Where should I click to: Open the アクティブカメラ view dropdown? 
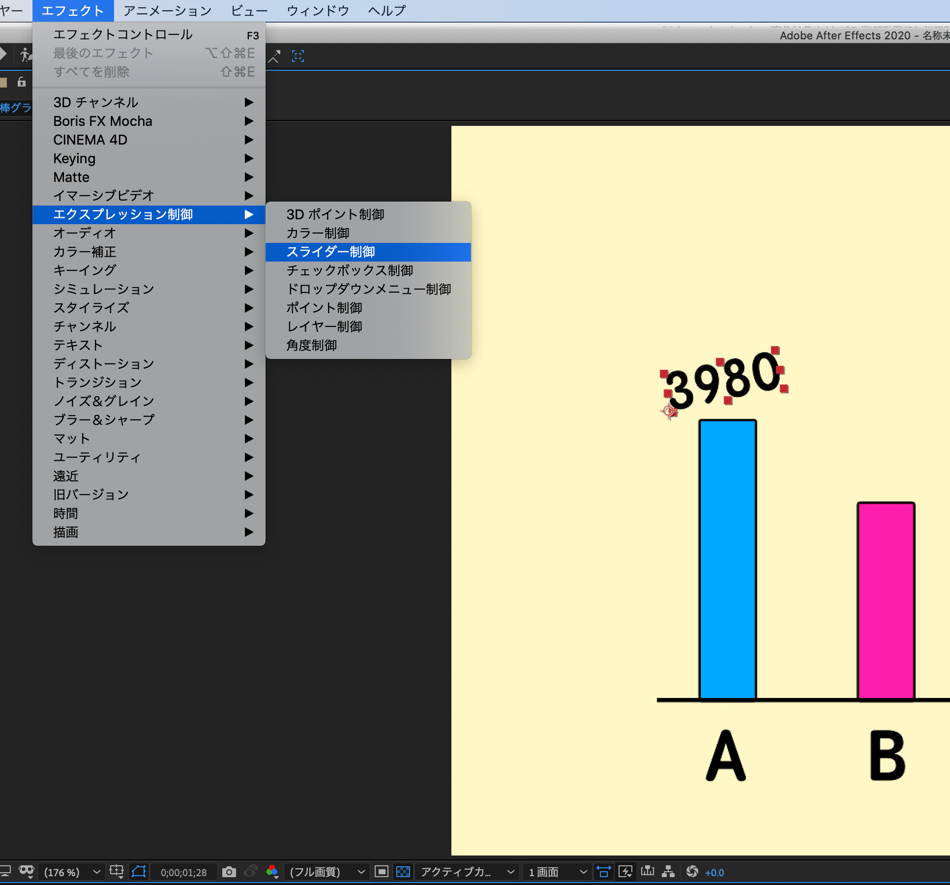[467, 872]
